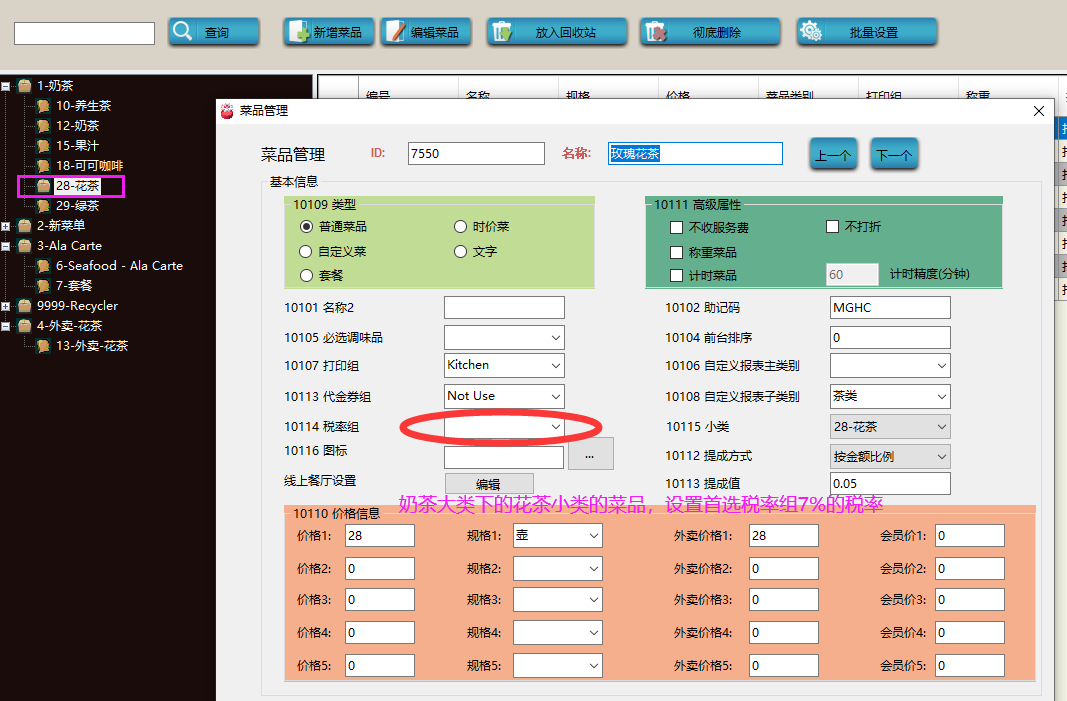Select the 28-花茶 tree node
1067x701 pixels.
coord(78,186)
